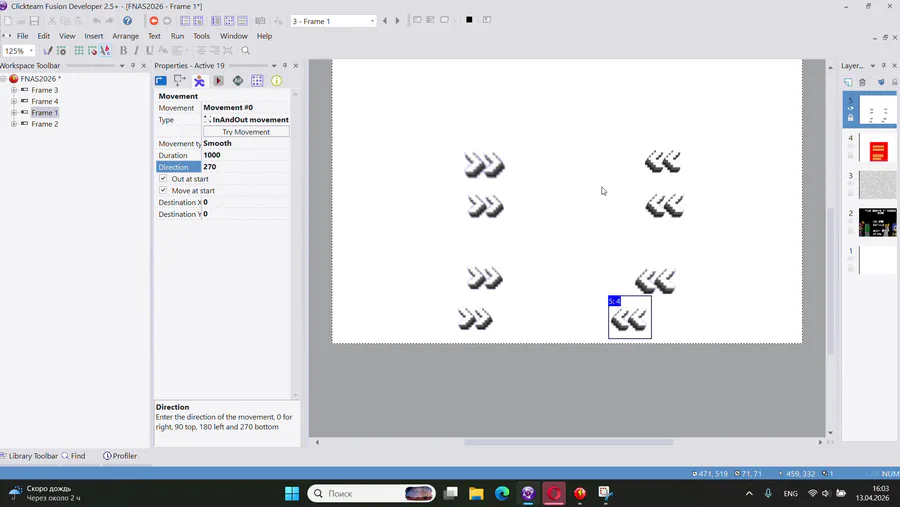This screenshot has width=900, height=507.
Task: Click the Delete Layer trash icon
Action: pyautogui.click(x=862, y=82)
